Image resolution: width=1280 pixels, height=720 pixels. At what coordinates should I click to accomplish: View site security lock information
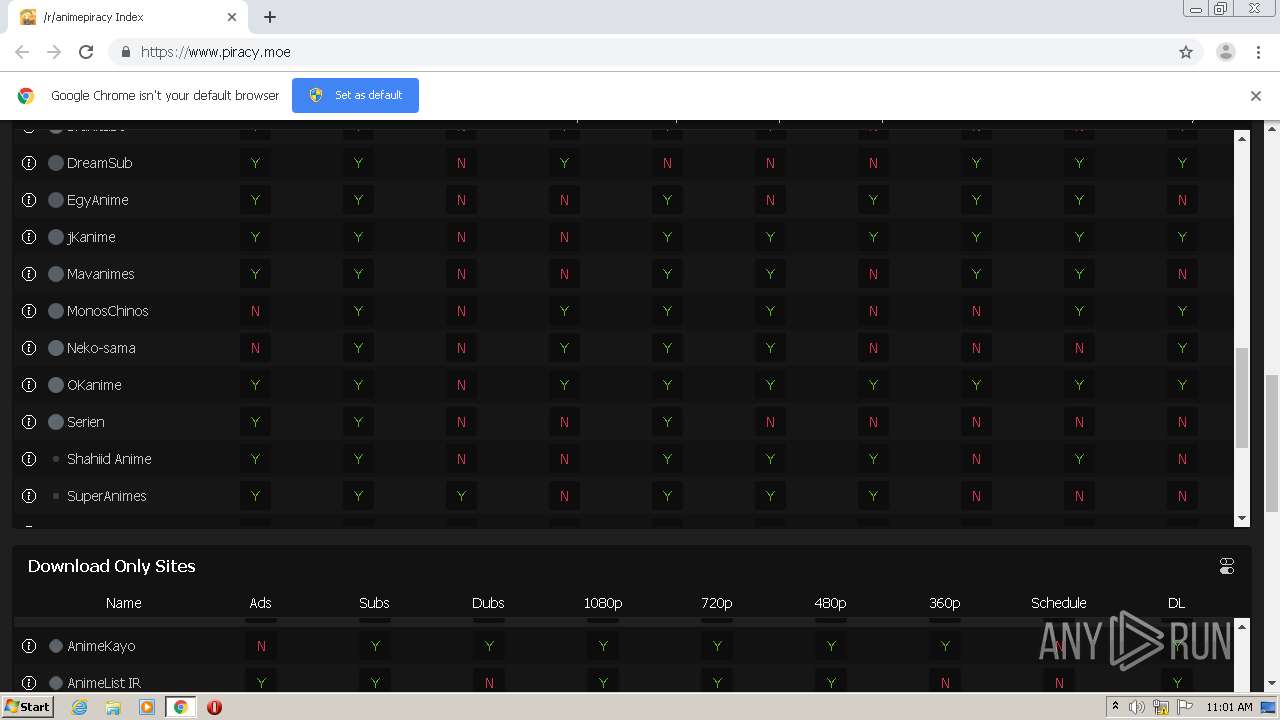pos(125,52)
